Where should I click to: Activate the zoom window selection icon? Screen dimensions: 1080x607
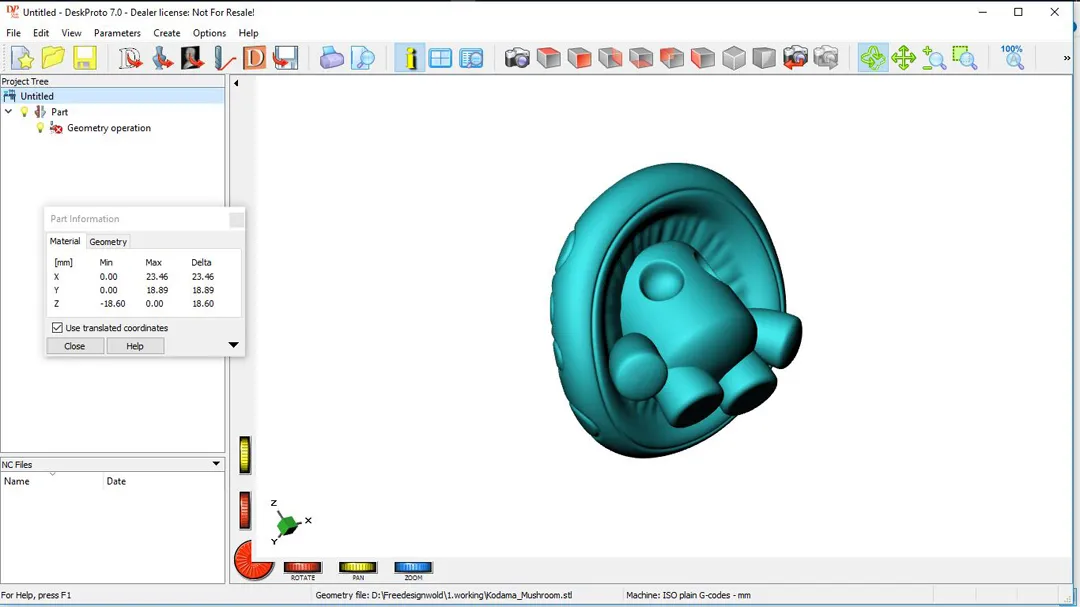[965, 58]
